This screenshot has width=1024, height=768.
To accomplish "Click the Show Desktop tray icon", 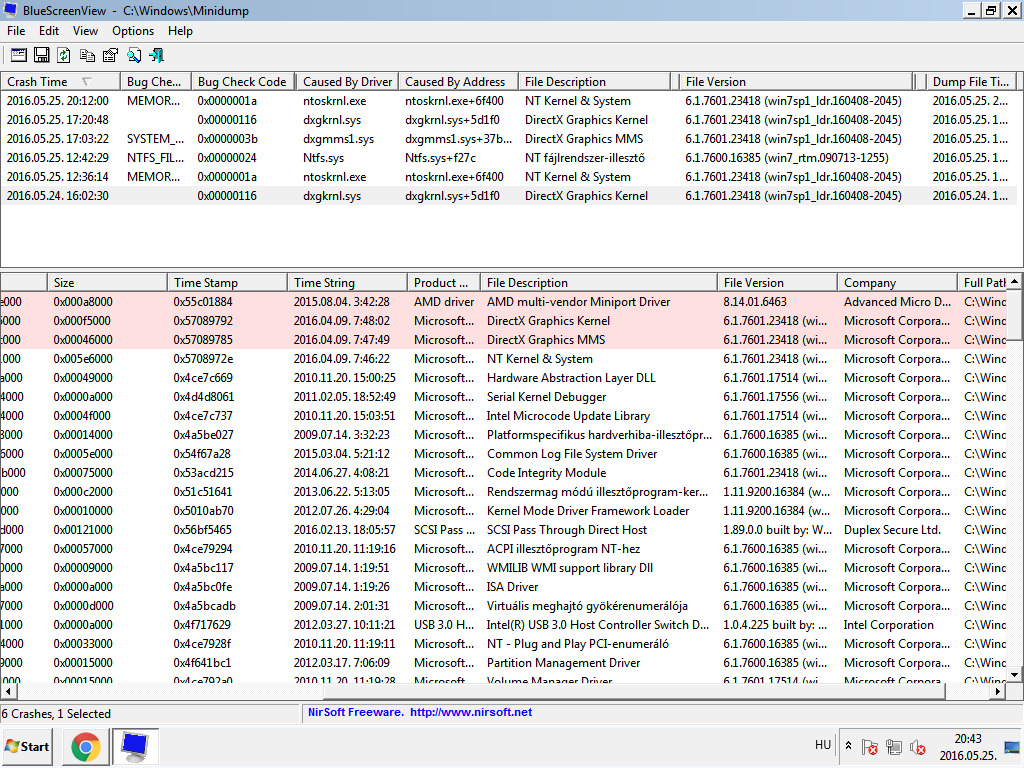I will [1013, 746].
